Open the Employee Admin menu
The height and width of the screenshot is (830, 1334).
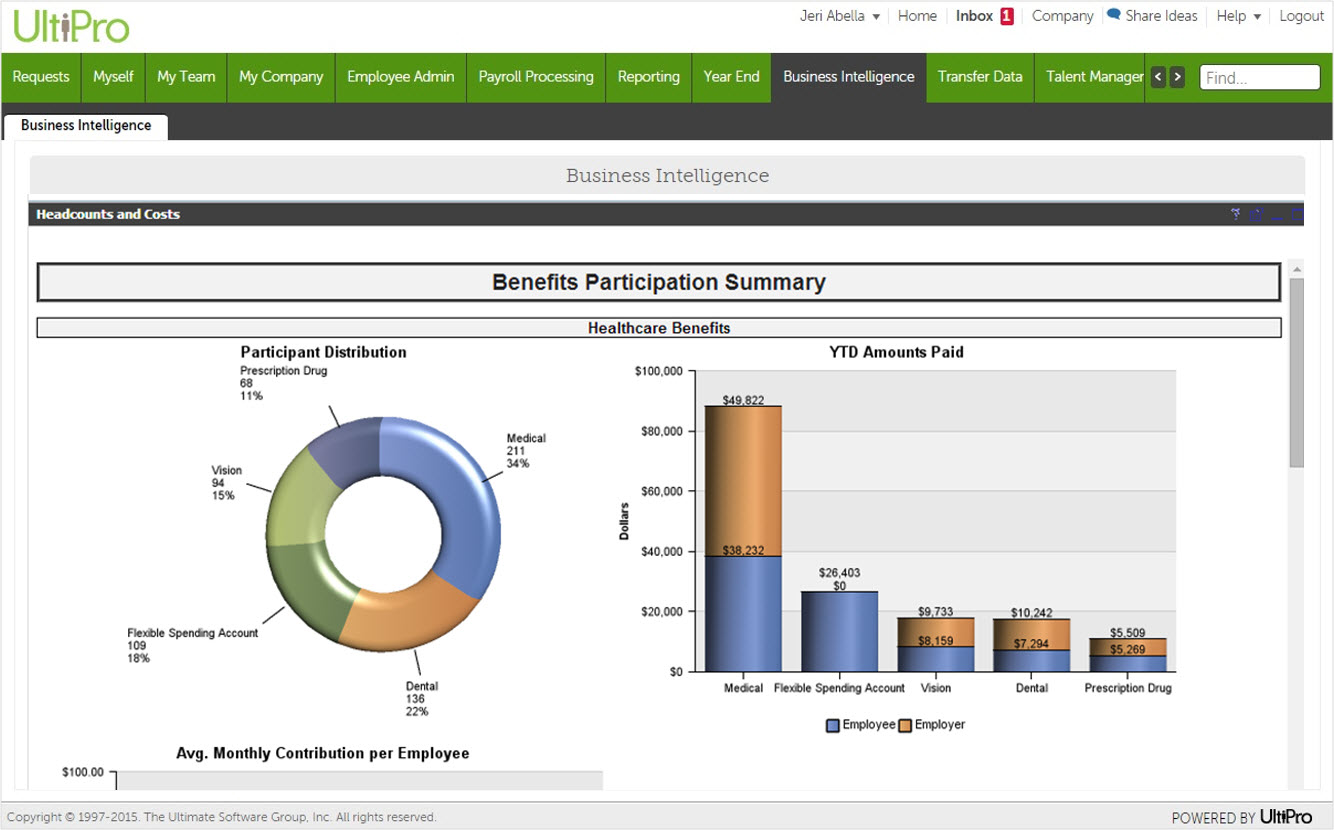[400, 77]
